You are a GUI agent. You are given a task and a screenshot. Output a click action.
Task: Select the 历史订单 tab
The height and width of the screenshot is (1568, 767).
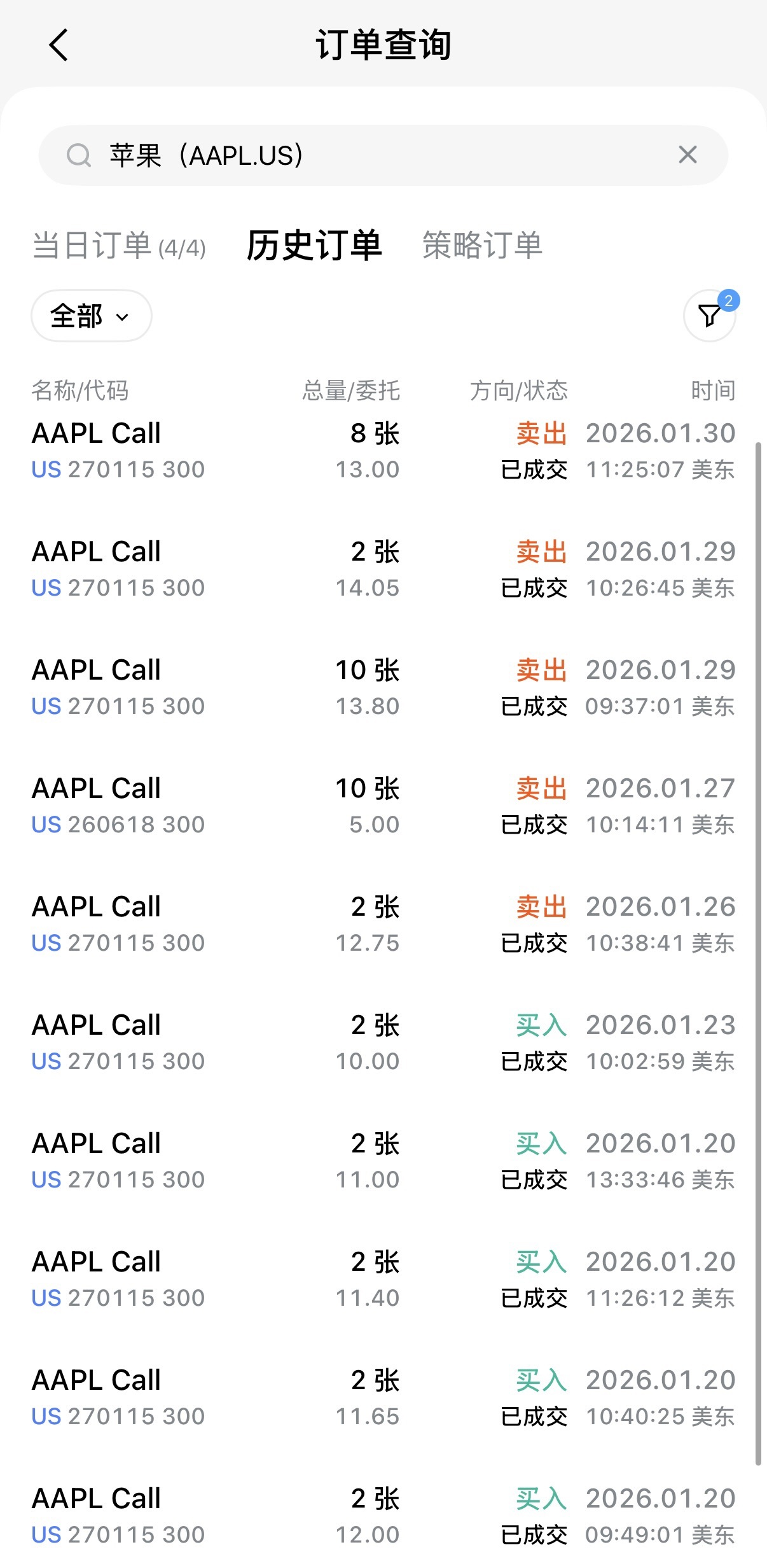(314, 246)
